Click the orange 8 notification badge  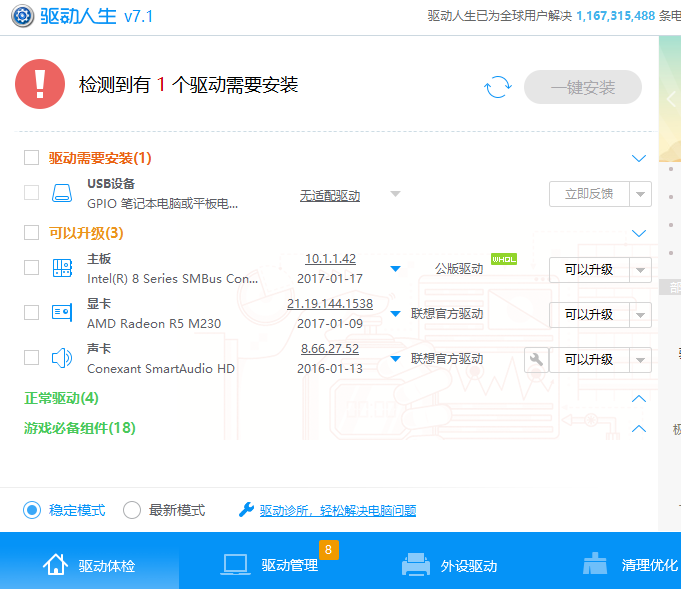click(329, 549)
